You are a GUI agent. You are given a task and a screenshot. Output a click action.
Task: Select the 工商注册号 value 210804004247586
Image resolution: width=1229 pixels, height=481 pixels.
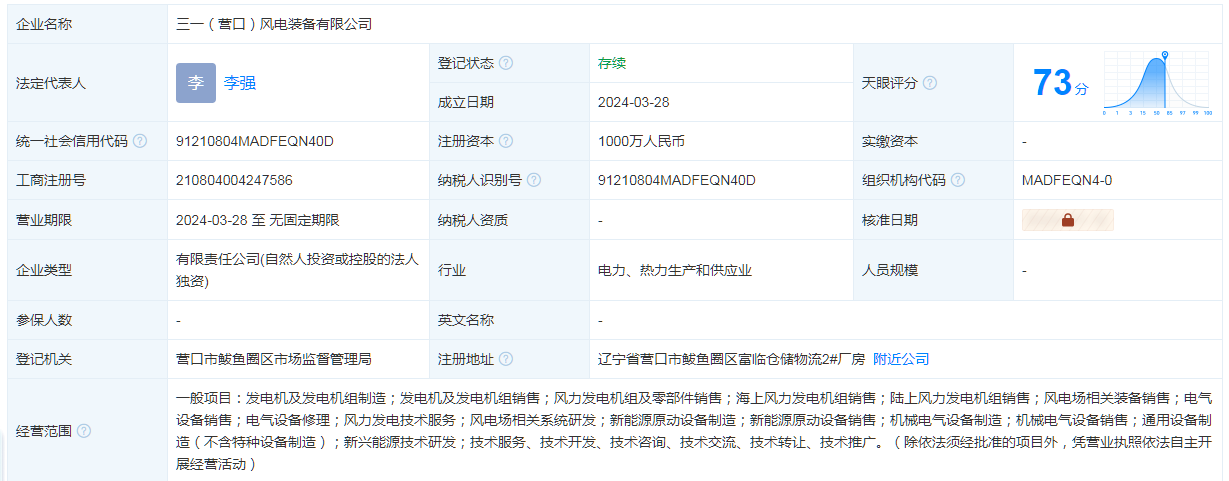click(234, 180)
